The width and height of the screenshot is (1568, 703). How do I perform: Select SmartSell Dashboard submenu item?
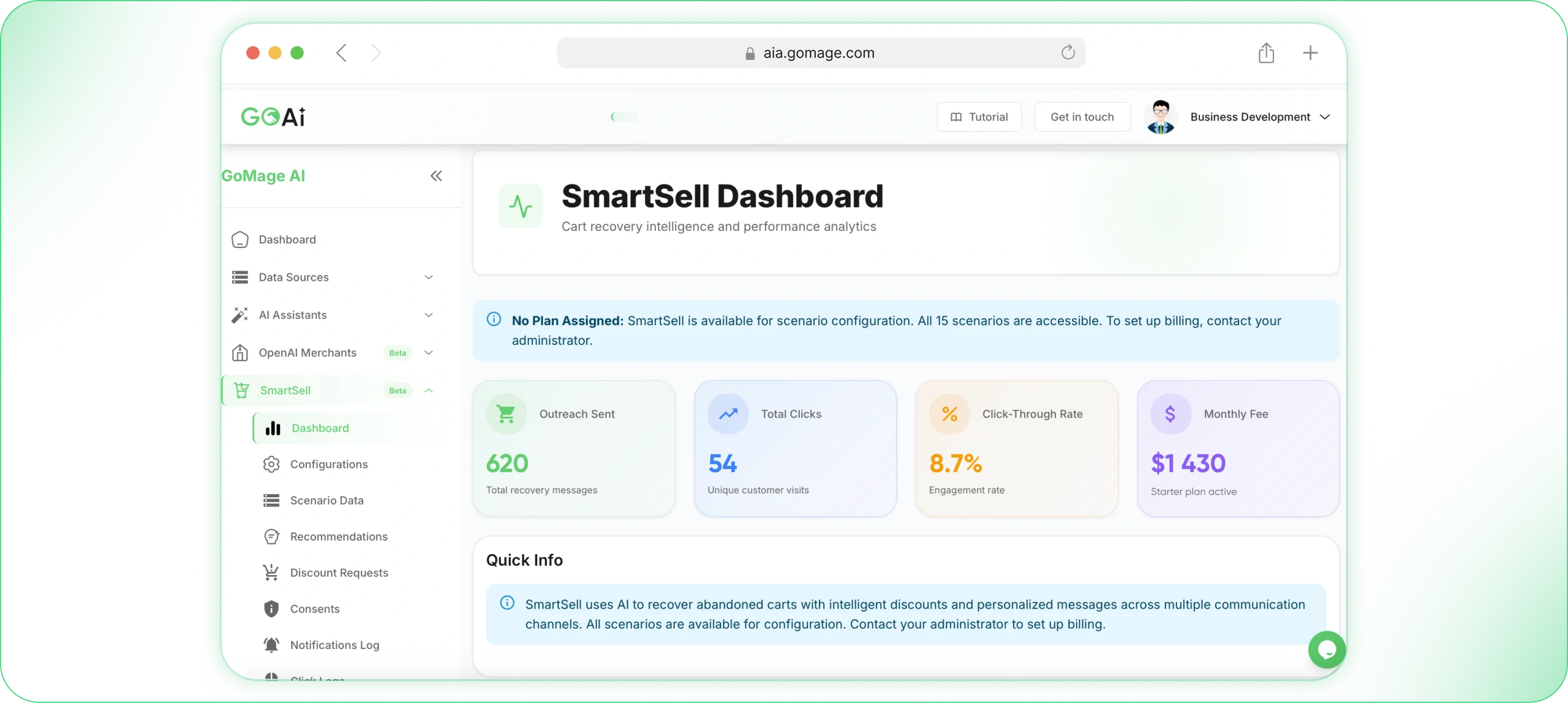348,428
